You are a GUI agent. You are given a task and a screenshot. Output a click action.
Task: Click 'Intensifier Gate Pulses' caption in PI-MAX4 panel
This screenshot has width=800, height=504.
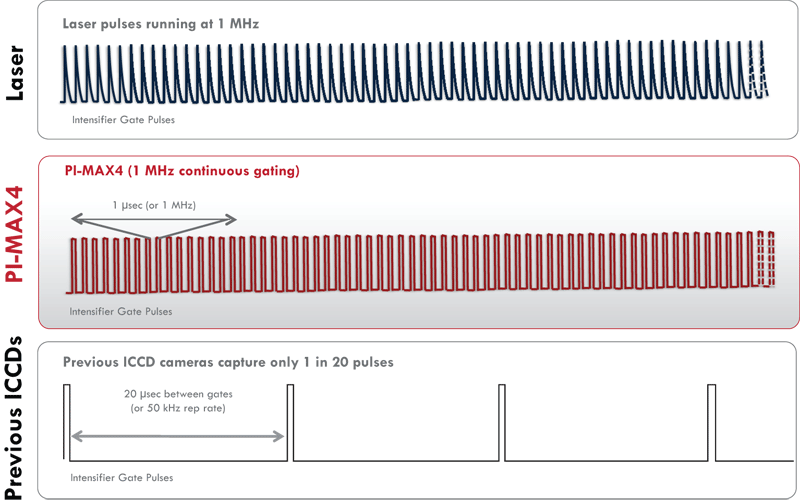[x=121, y=312]
